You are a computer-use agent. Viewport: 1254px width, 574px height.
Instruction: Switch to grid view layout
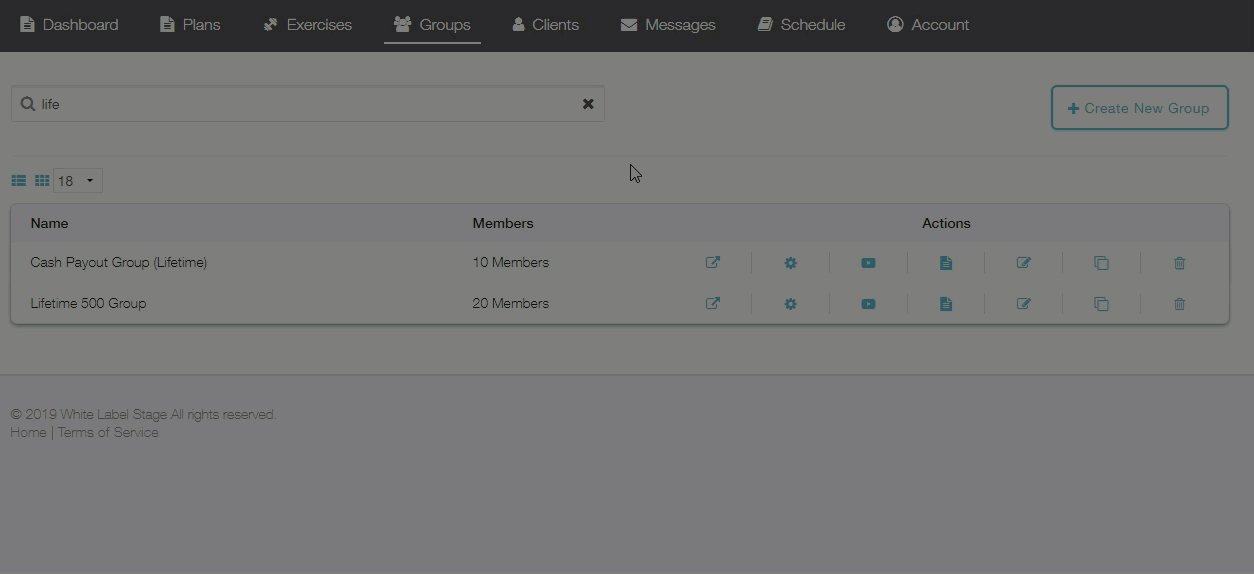[x=42, y=181]
